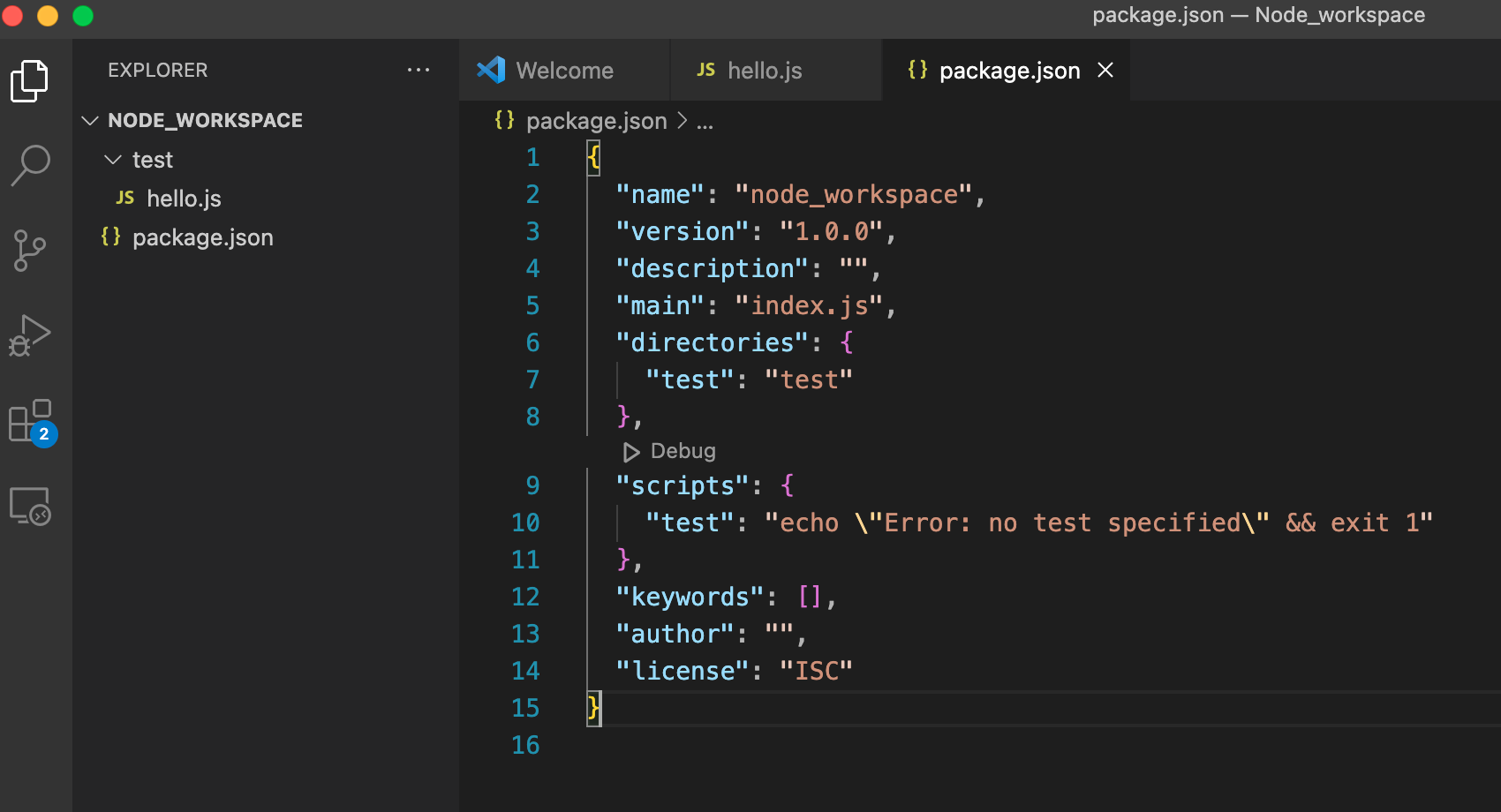
Task: Click the "scripts" key
Action: (x=683, y=485)
